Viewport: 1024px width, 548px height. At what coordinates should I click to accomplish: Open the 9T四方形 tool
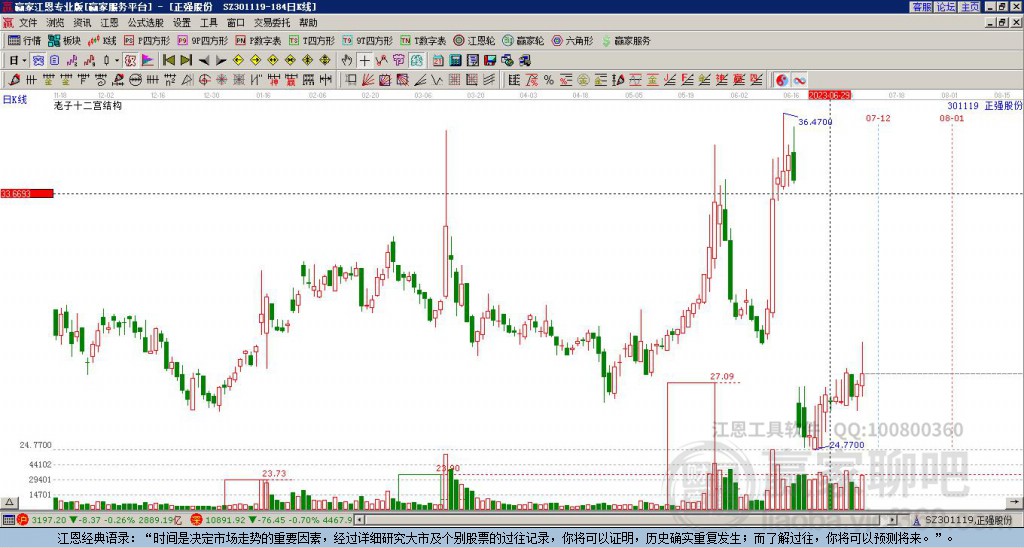367,40
